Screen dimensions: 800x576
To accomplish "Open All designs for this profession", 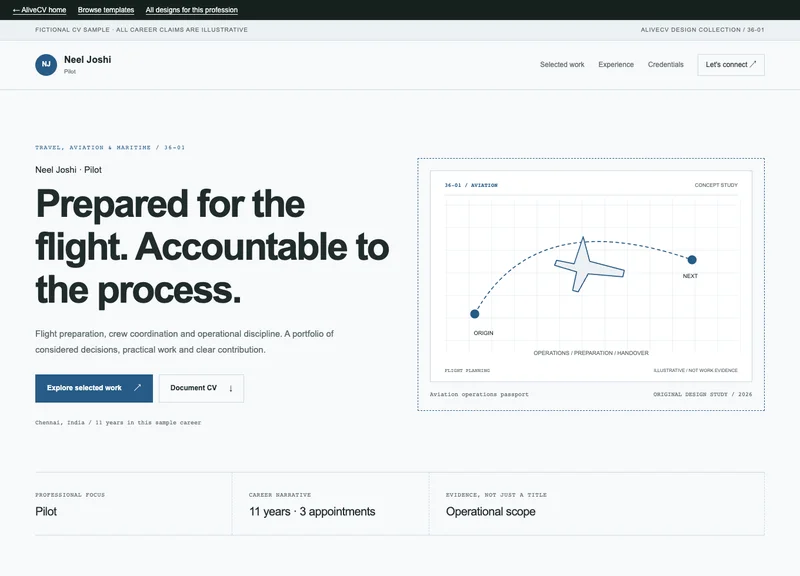I will (191, 10).
